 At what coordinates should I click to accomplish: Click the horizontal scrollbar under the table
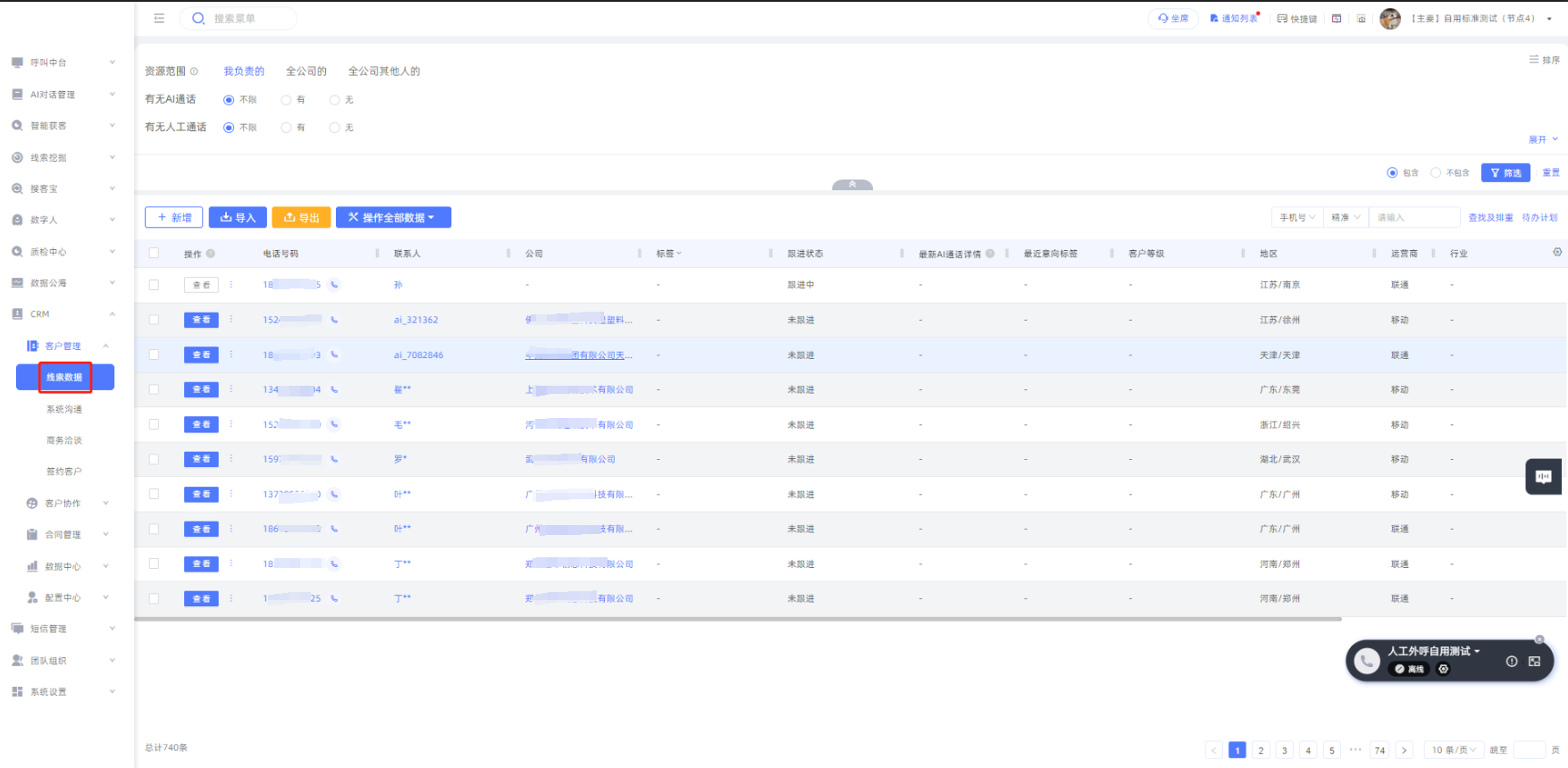tap(737, 618)
